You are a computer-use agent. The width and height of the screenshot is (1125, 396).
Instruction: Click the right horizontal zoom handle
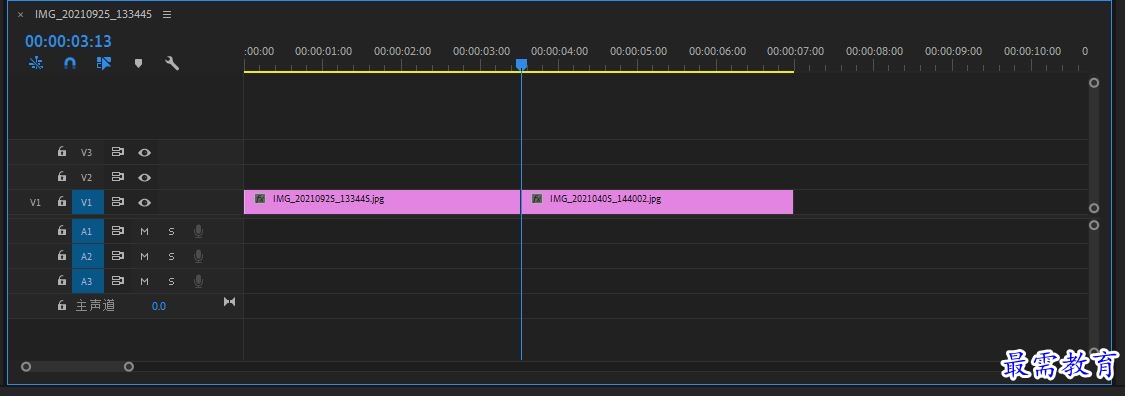tap(129, 367)
